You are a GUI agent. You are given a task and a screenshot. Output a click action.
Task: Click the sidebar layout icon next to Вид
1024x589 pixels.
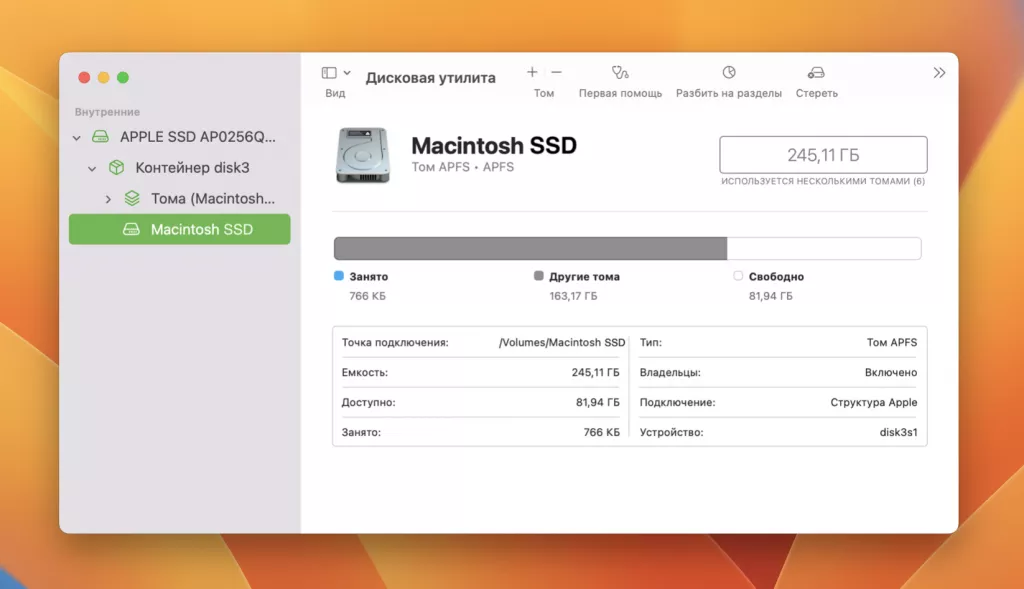(329, 72)
